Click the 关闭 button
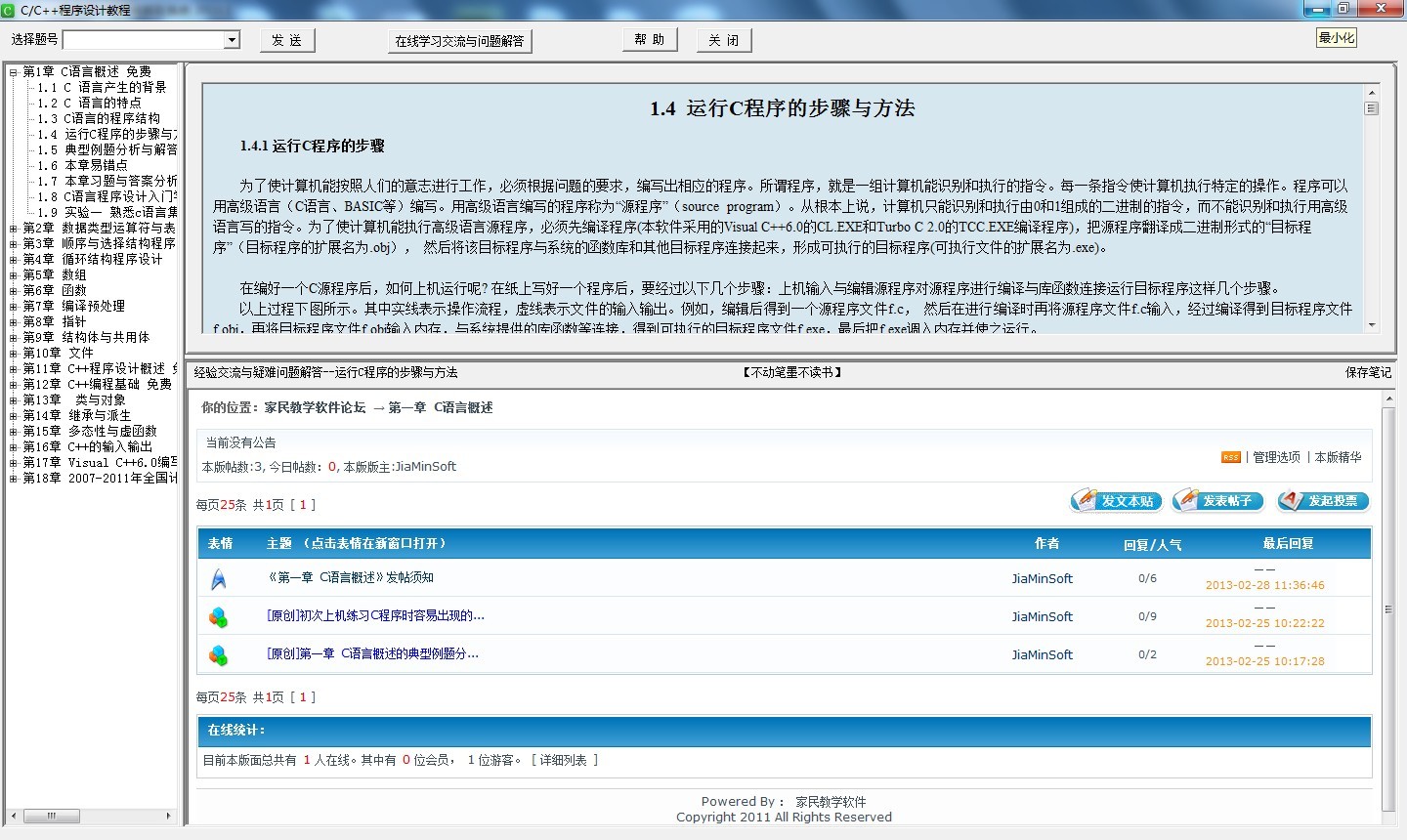 point(724,40)
